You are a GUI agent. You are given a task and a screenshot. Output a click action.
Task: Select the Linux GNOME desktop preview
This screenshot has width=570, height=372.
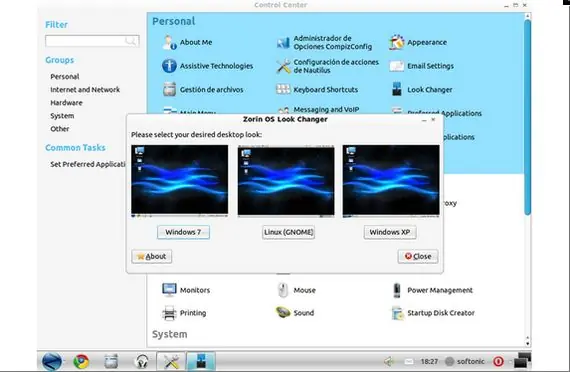click(x=286, y=181)
